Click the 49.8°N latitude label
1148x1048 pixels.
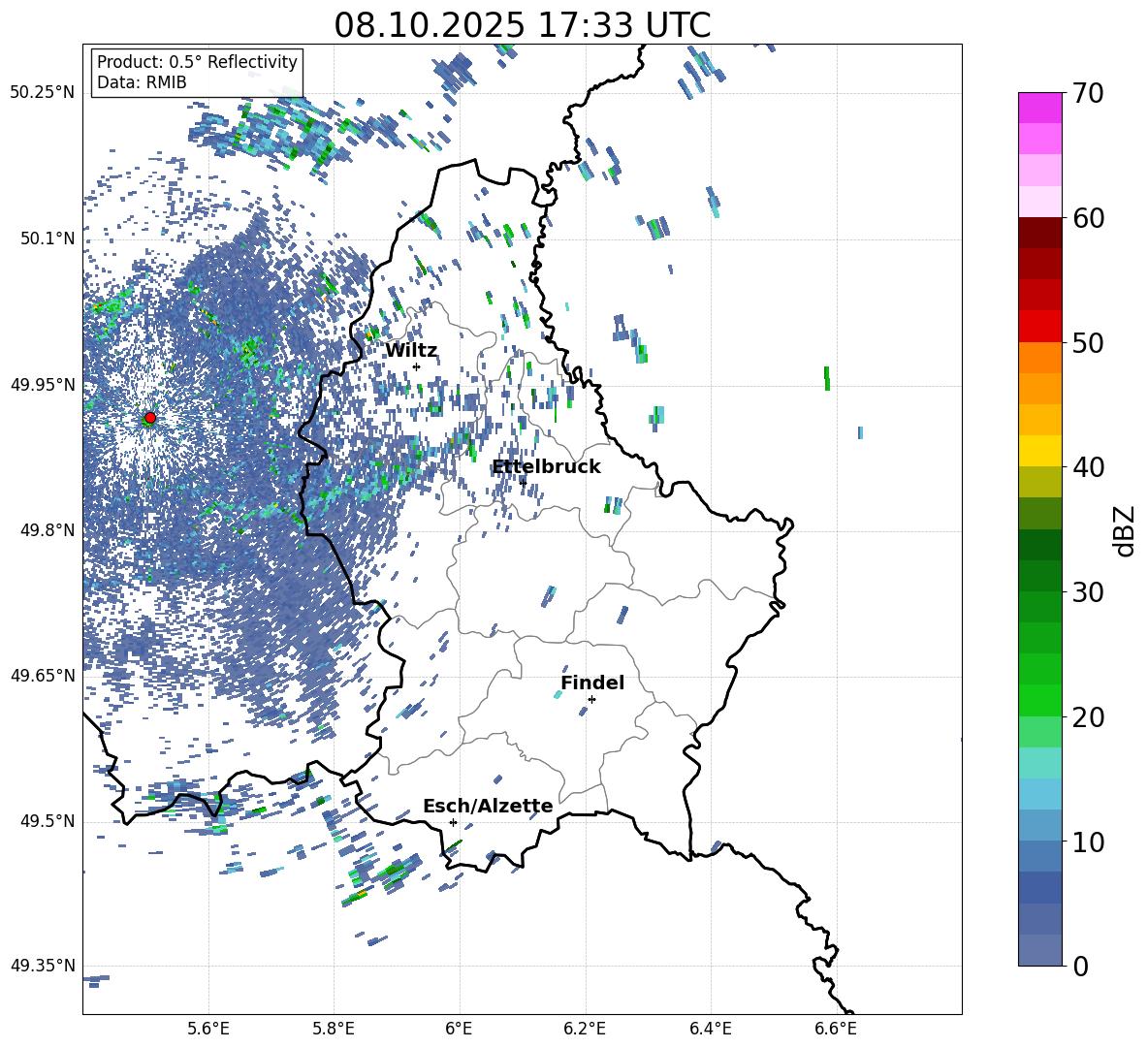coord(48,530)
